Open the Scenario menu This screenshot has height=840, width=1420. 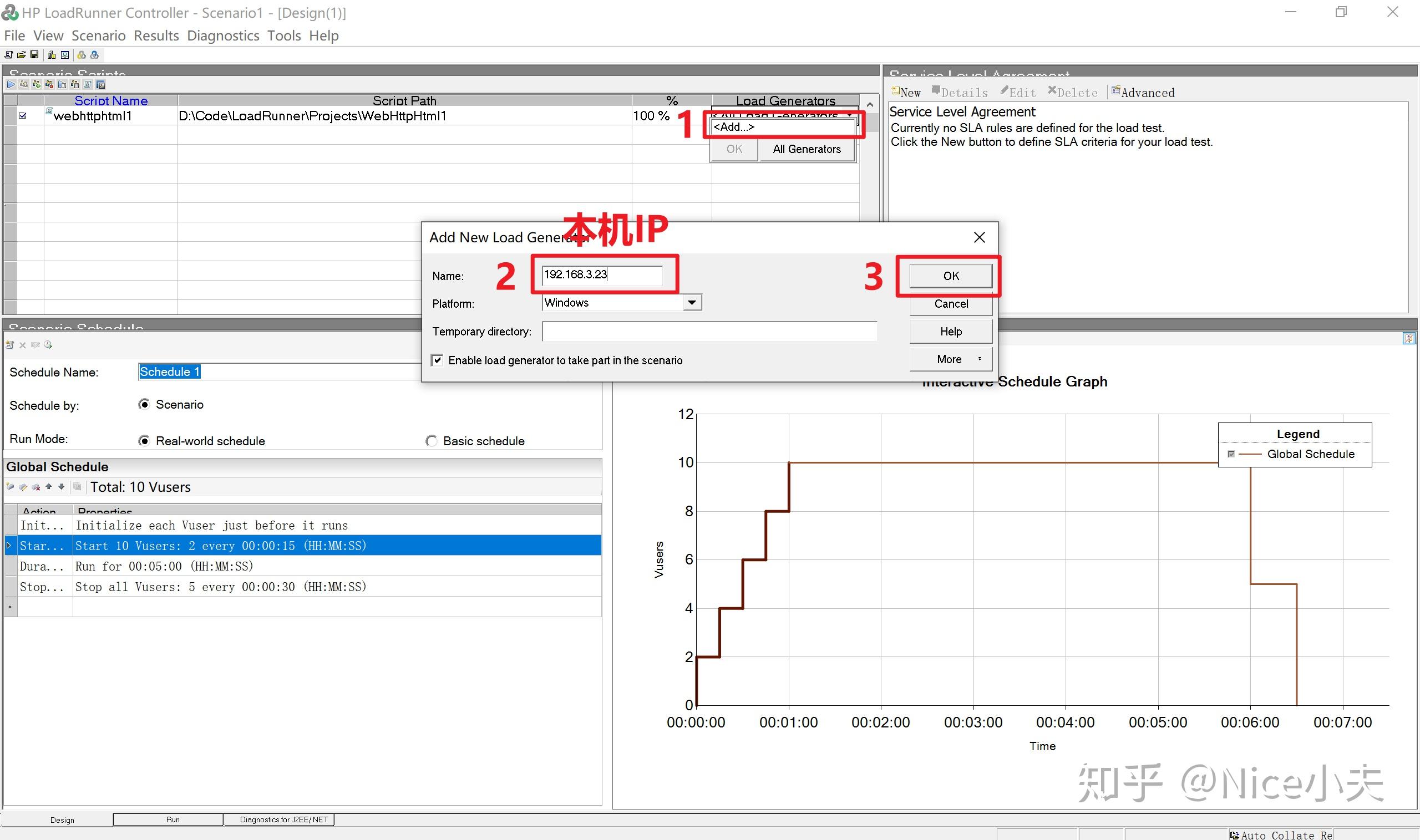coord(98,35)
